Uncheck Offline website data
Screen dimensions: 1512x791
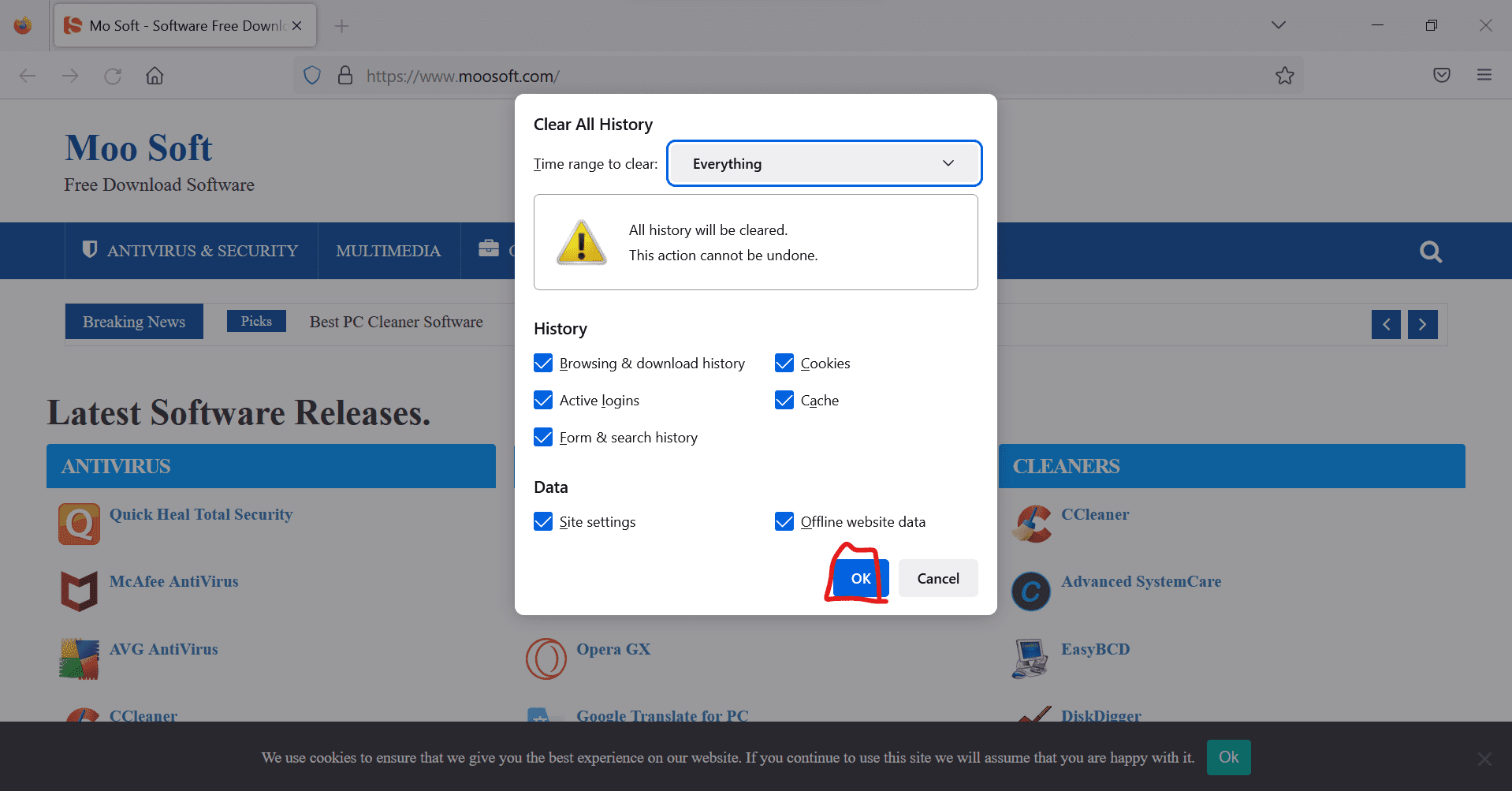pos(784,521)
